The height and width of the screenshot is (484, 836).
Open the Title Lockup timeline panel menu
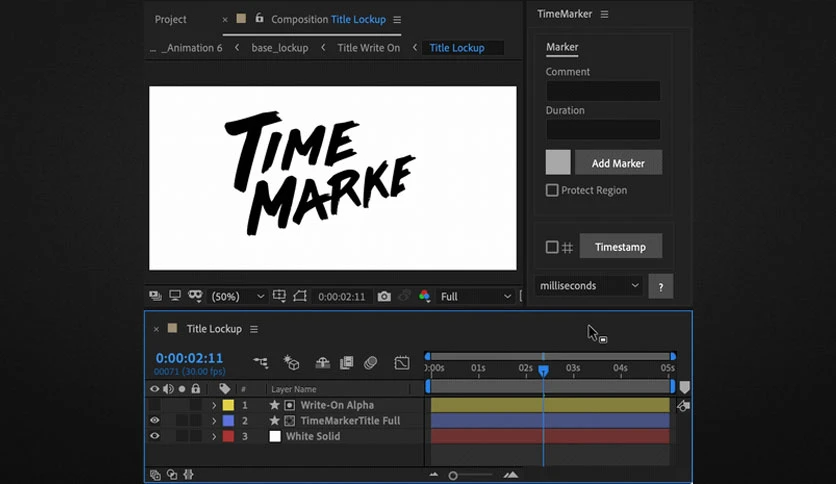[x=254, y=329]
